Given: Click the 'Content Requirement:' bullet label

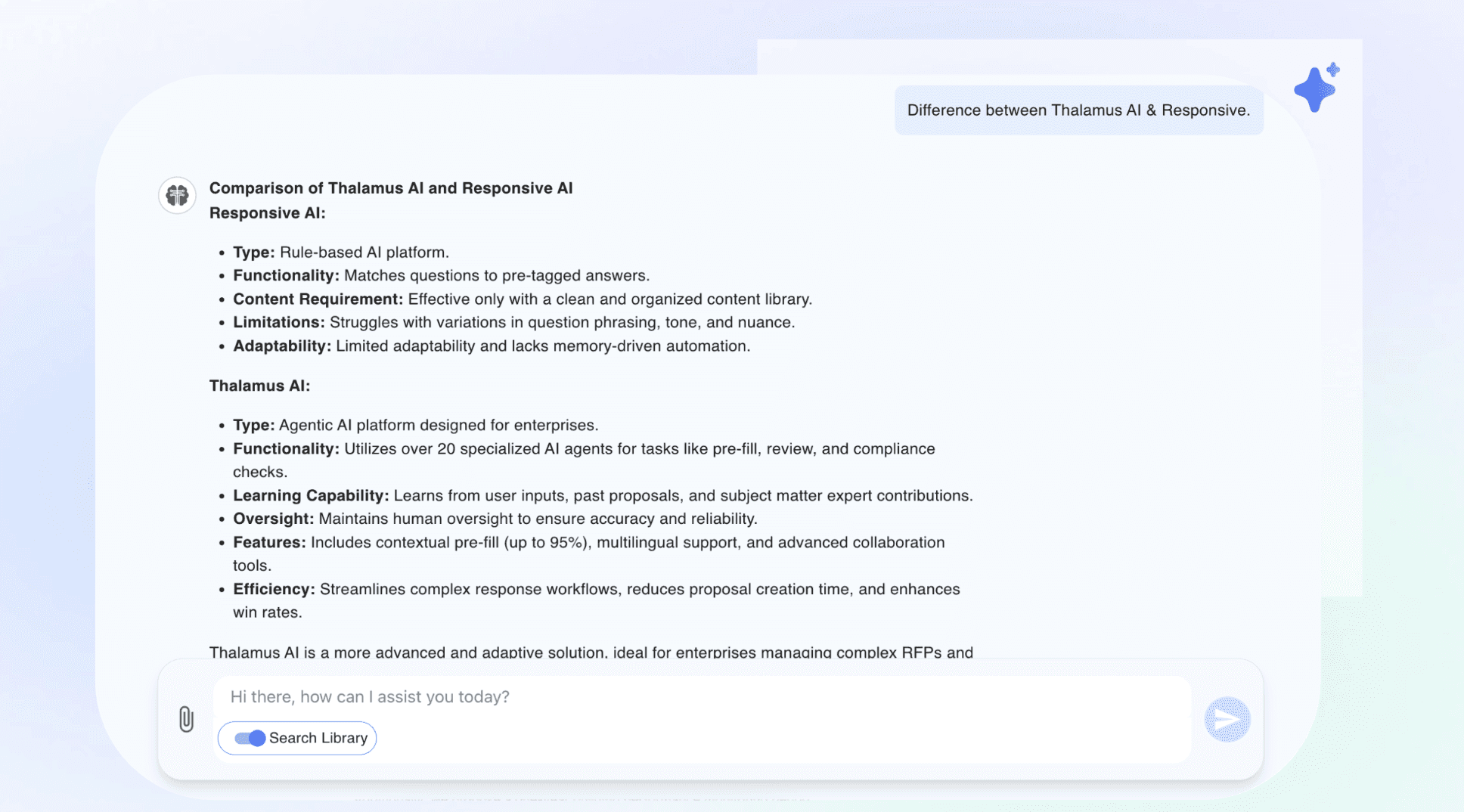Looking at the screenshot, I should coord(318,299).
